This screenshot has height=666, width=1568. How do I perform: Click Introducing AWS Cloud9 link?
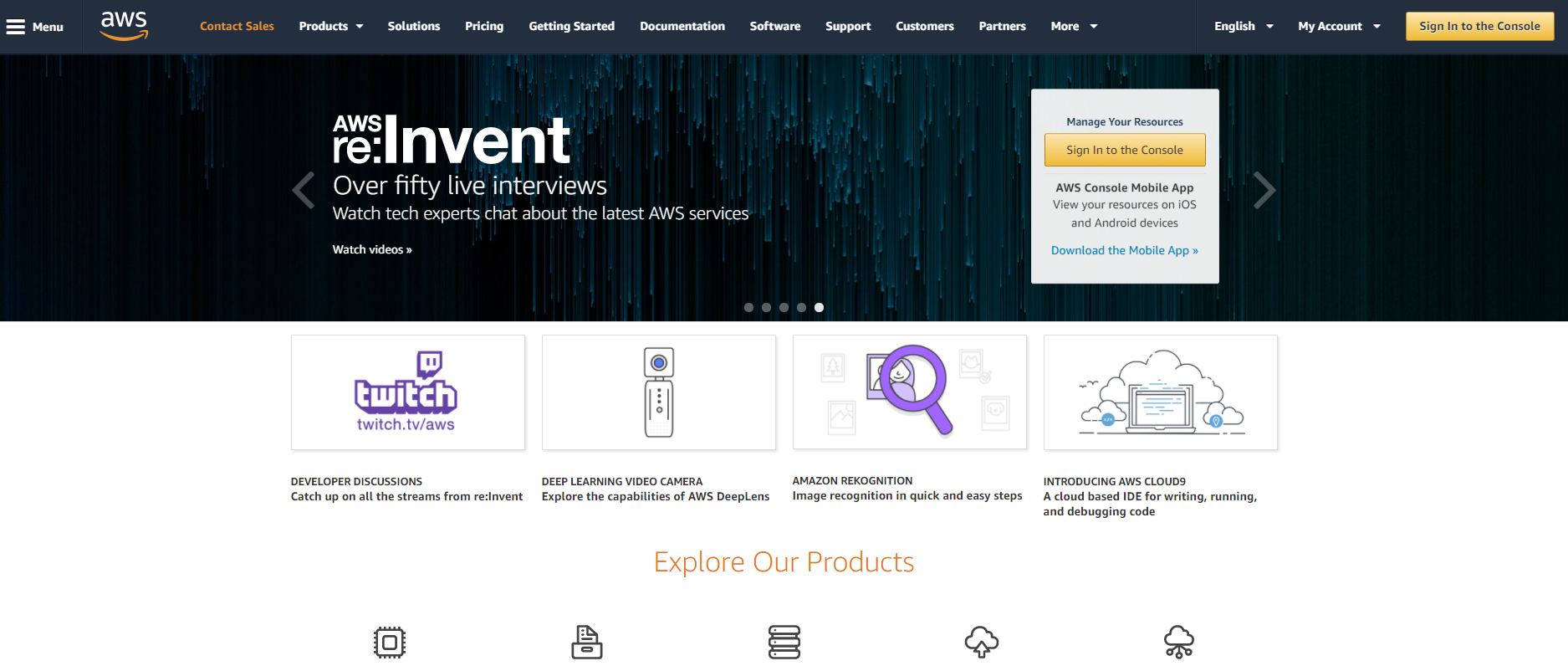[x=1150, y=496]
